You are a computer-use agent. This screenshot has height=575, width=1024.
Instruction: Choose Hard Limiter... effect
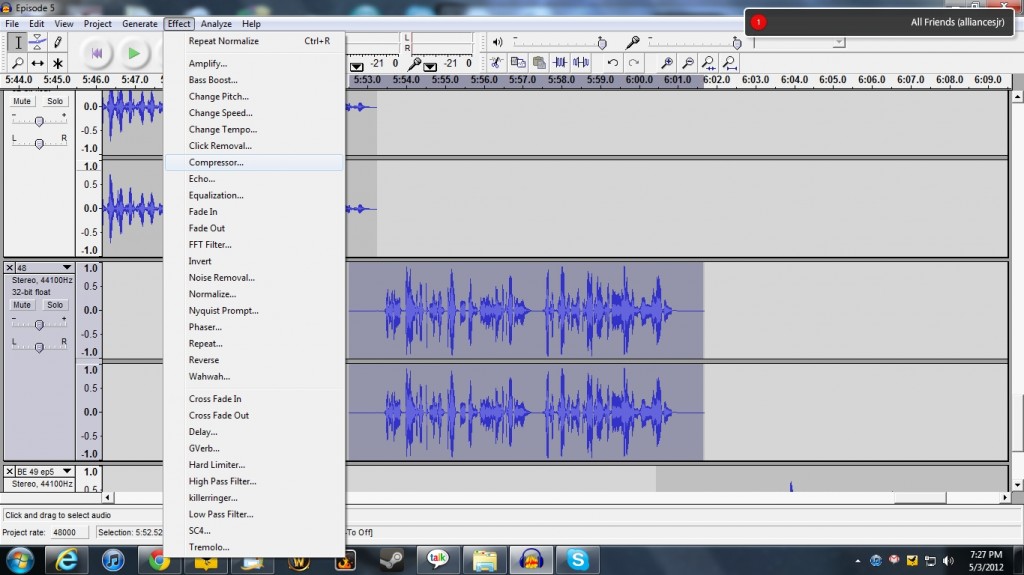[254, 465]
